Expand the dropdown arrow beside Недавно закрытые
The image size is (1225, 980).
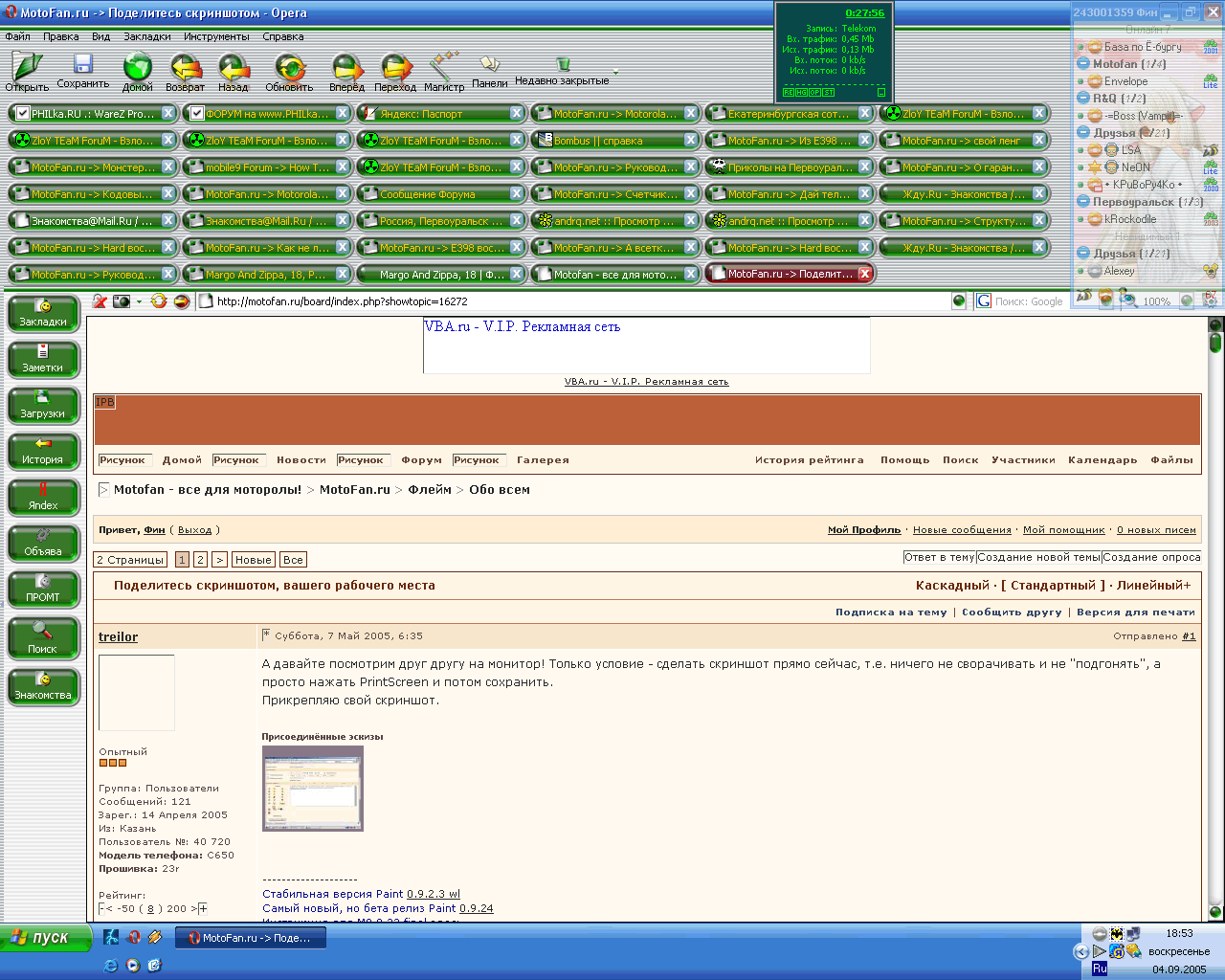point(615,73)
